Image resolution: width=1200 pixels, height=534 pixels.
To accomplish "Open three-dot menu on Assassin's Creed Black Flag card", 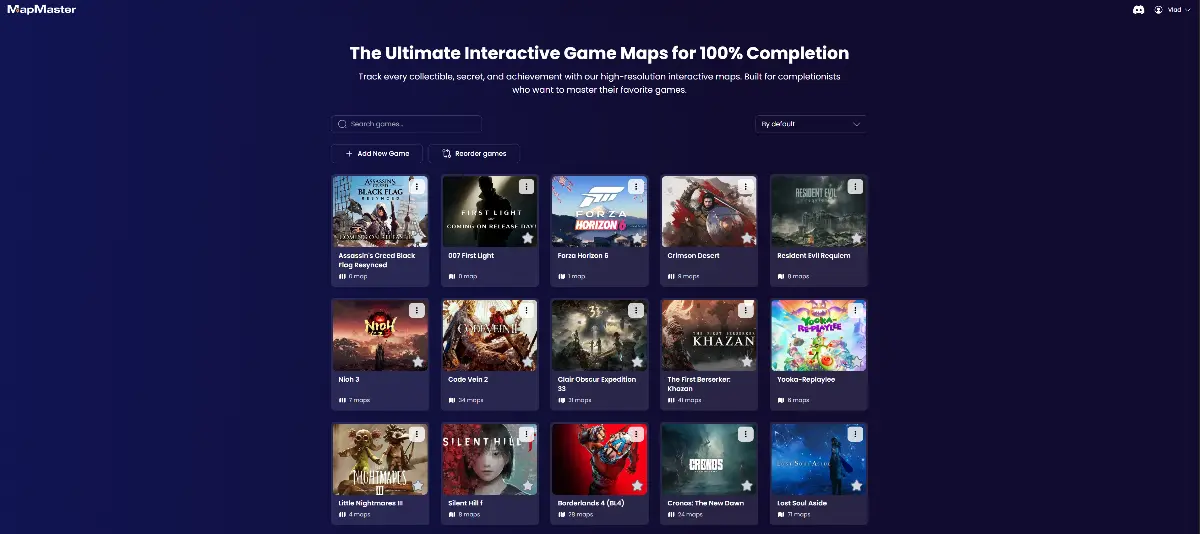I will click(x=417, y=187).
